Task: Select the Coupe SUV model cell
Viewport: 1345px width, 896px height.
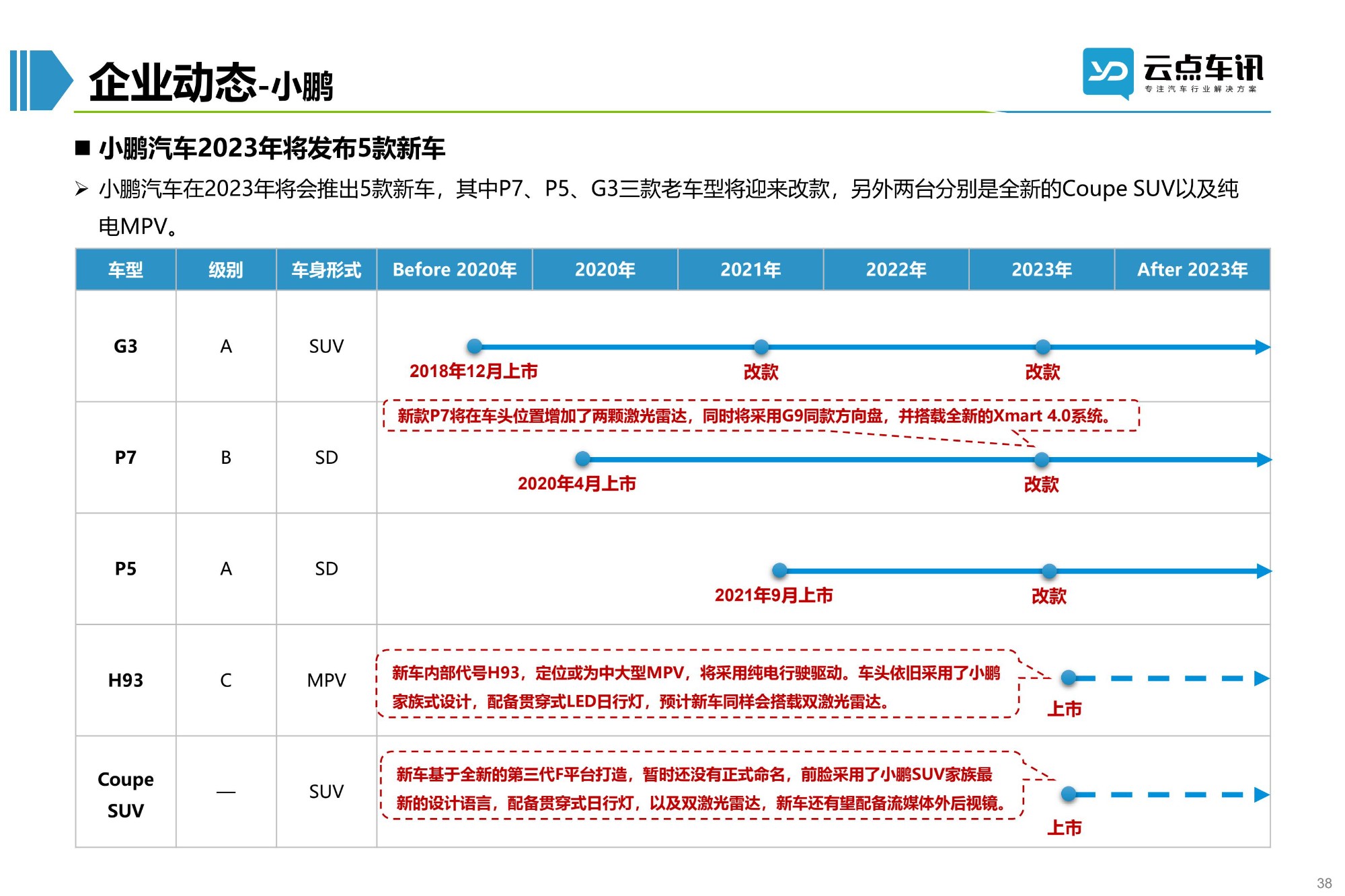Action: (x=126, y=792)
